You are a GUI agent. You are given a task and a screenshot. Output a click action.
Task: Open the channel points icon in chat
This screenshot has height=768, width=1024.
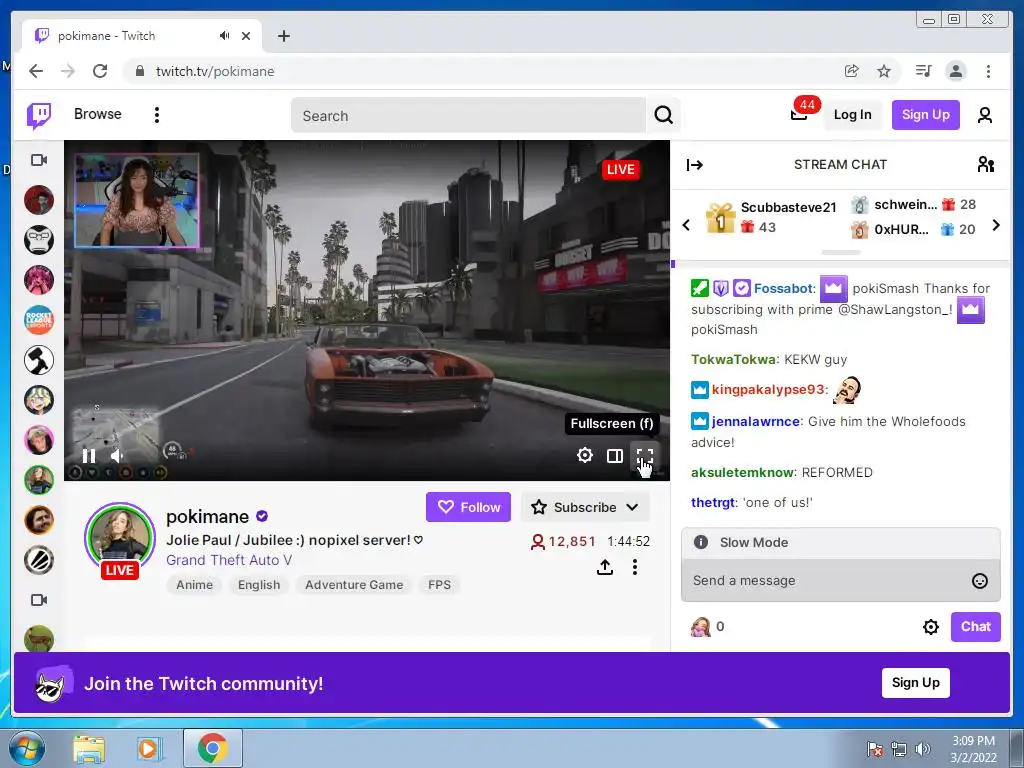tap(700, 627)
